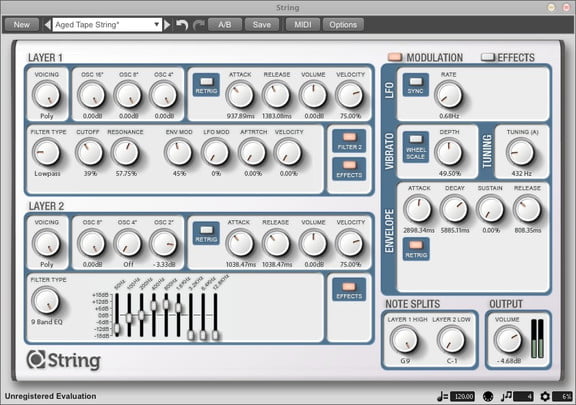Screen dimensions: 576x405
Task: Click Layer 1 Release knob
Action: point(277,95)
